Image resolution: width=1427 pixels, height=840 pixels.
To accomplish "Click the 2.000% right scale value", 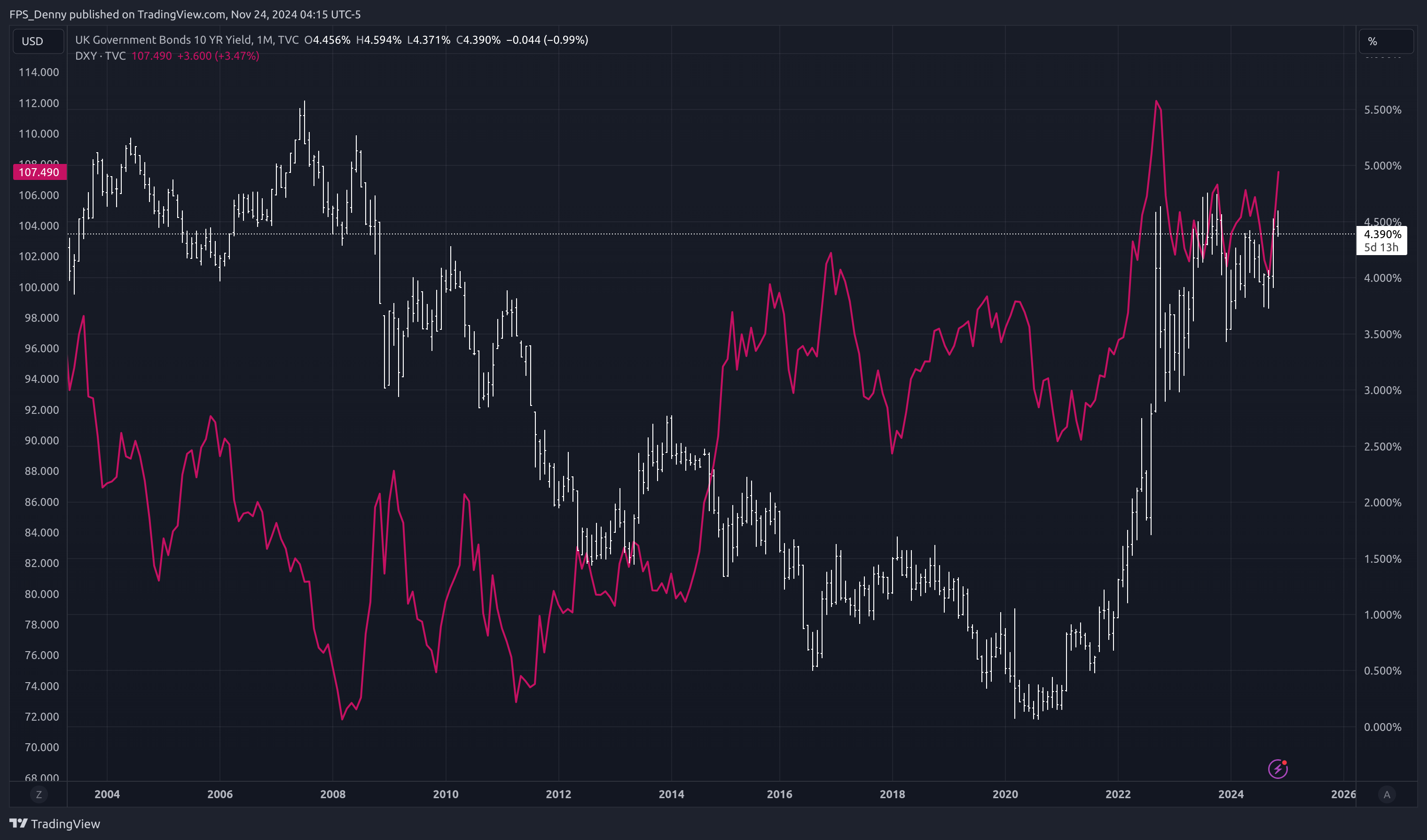I will 1382,503.
